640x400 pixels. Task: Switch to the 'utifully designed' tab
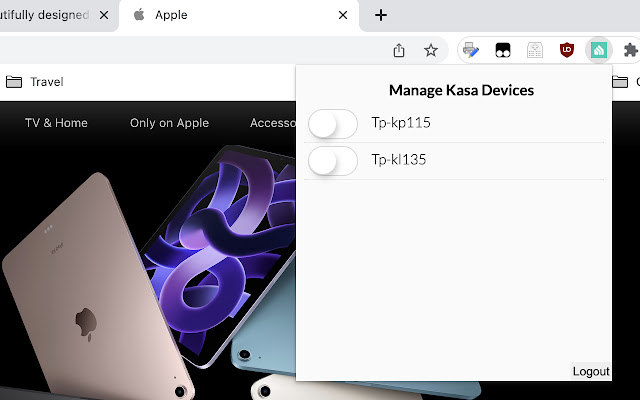tap(57, 15)
